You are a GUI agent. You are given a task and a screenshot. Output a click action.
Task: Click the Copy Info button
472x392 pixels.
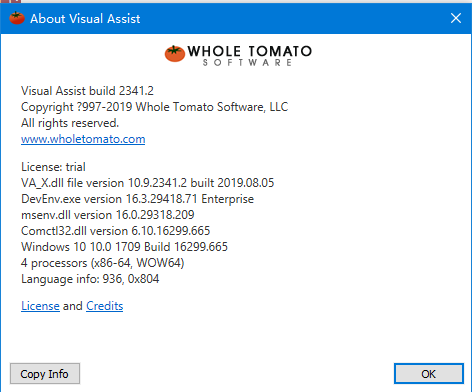click(x=45, y=374)
